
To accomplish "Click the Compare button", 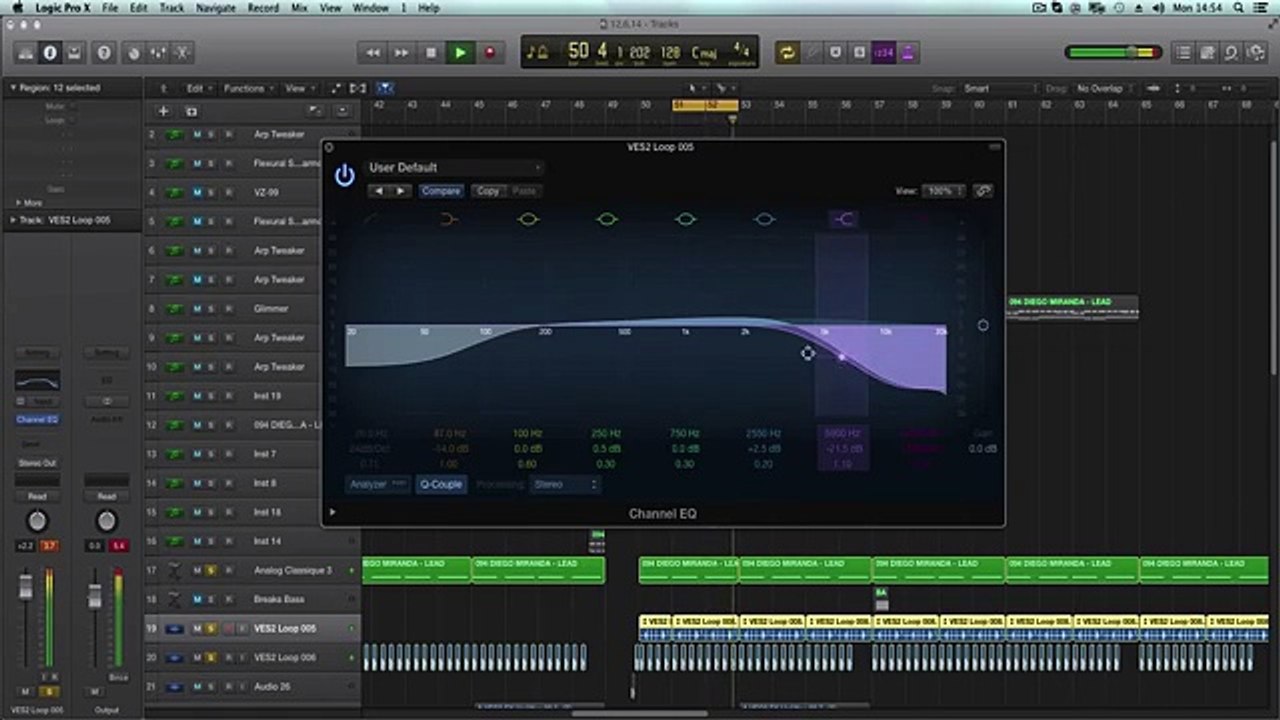I will pos(441,191).
